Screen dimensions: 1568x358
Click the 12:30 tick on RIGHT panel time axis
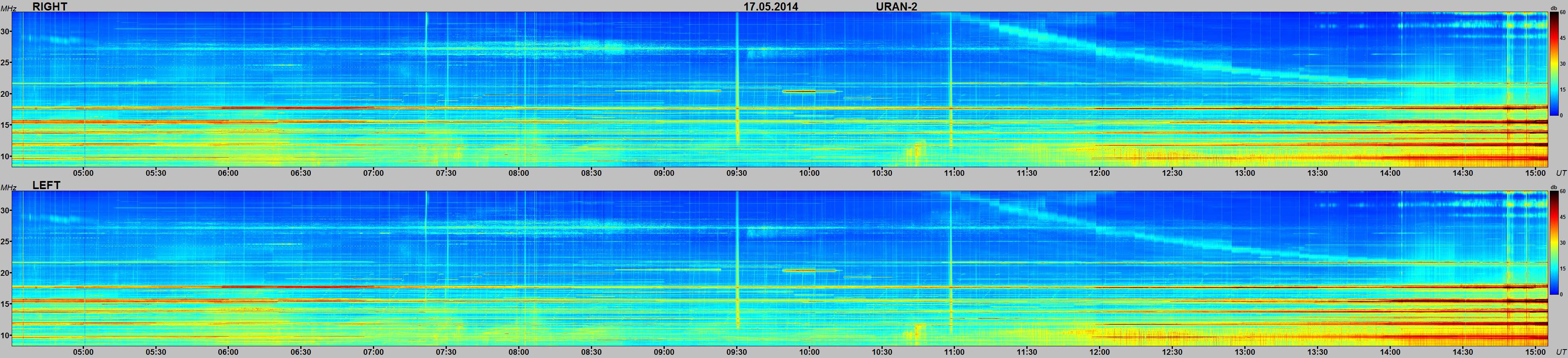tap(1172, 173)
